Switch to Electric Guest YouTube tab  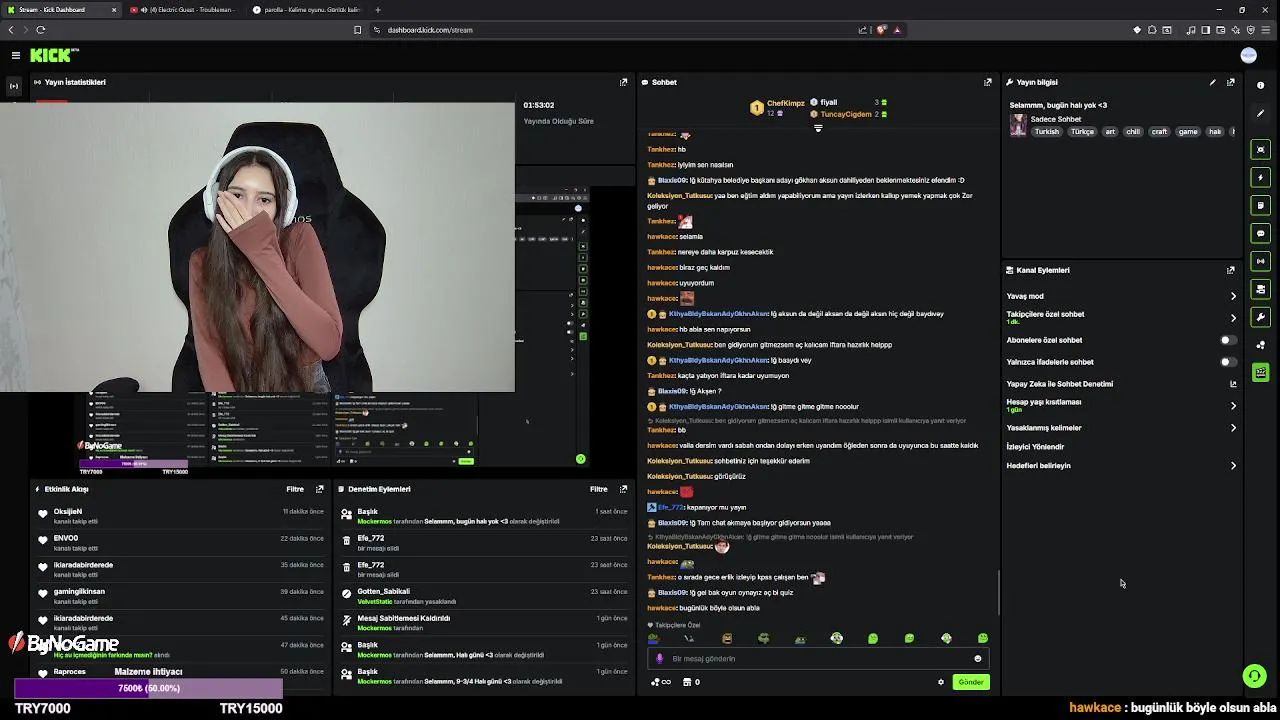tap(183, 10)
